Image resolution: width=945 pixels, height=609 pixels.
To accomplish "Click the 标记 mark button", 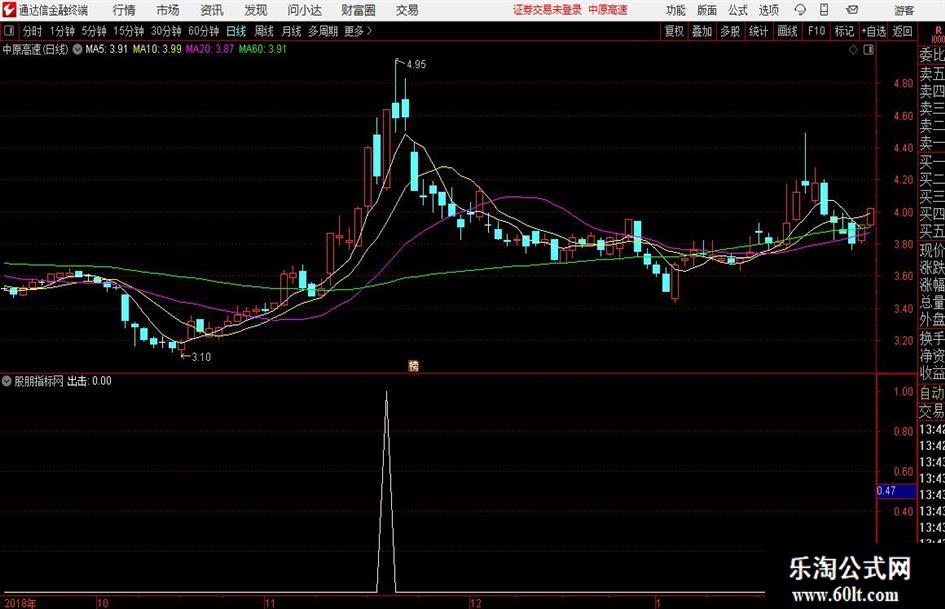I will tap(844, 31).
